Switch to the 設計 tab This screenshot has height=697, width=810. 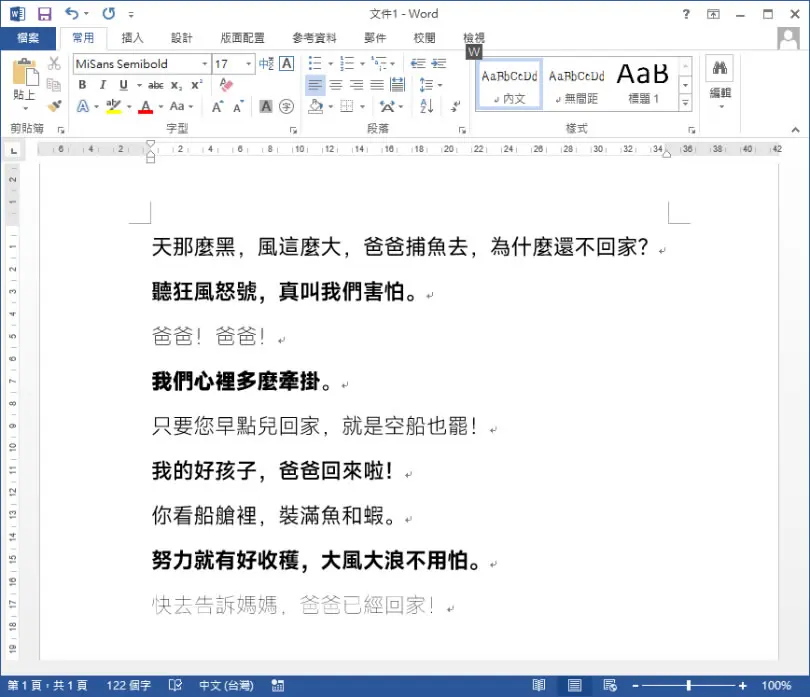tap(181, 38)
